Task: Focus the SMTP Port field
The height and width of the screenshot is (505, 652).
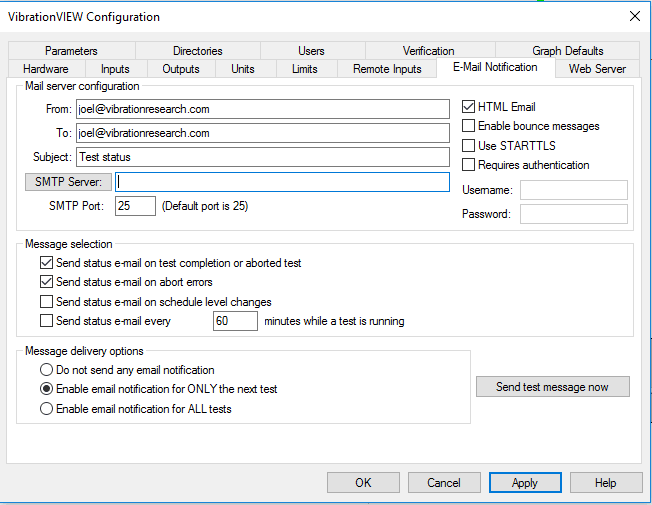Action: pos(135,206)
